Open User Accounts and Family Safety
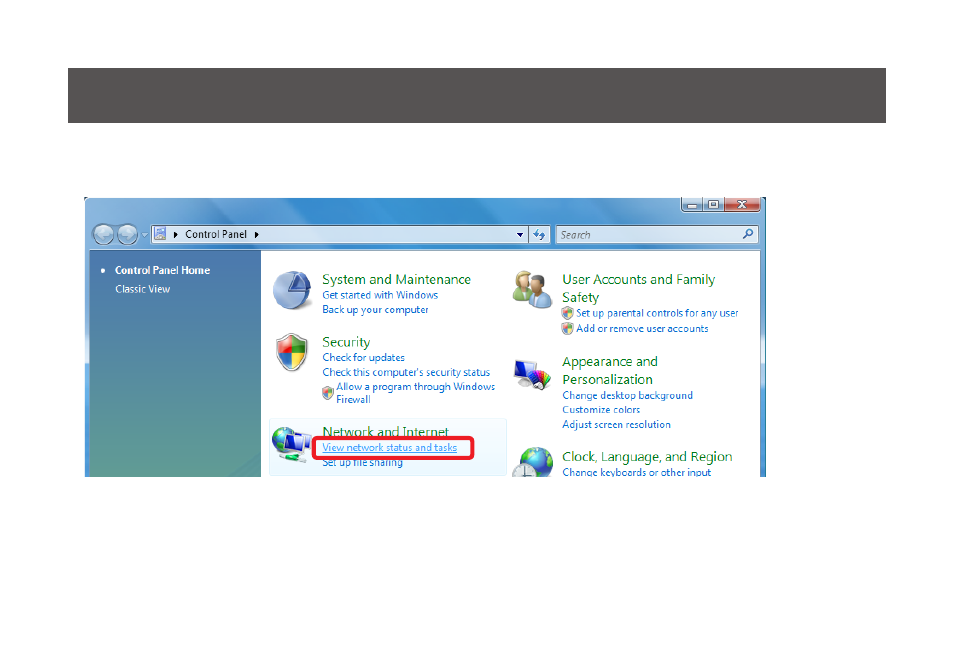This screenshot has height=664, width=954. pyautogui.click(x=638, y=288)
